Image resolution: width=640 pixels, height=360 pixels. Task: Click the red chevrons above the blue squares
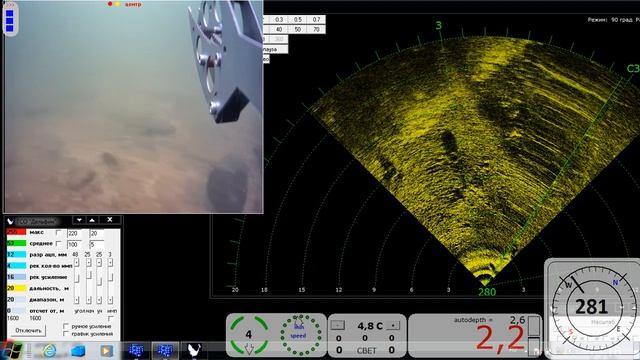10,5
